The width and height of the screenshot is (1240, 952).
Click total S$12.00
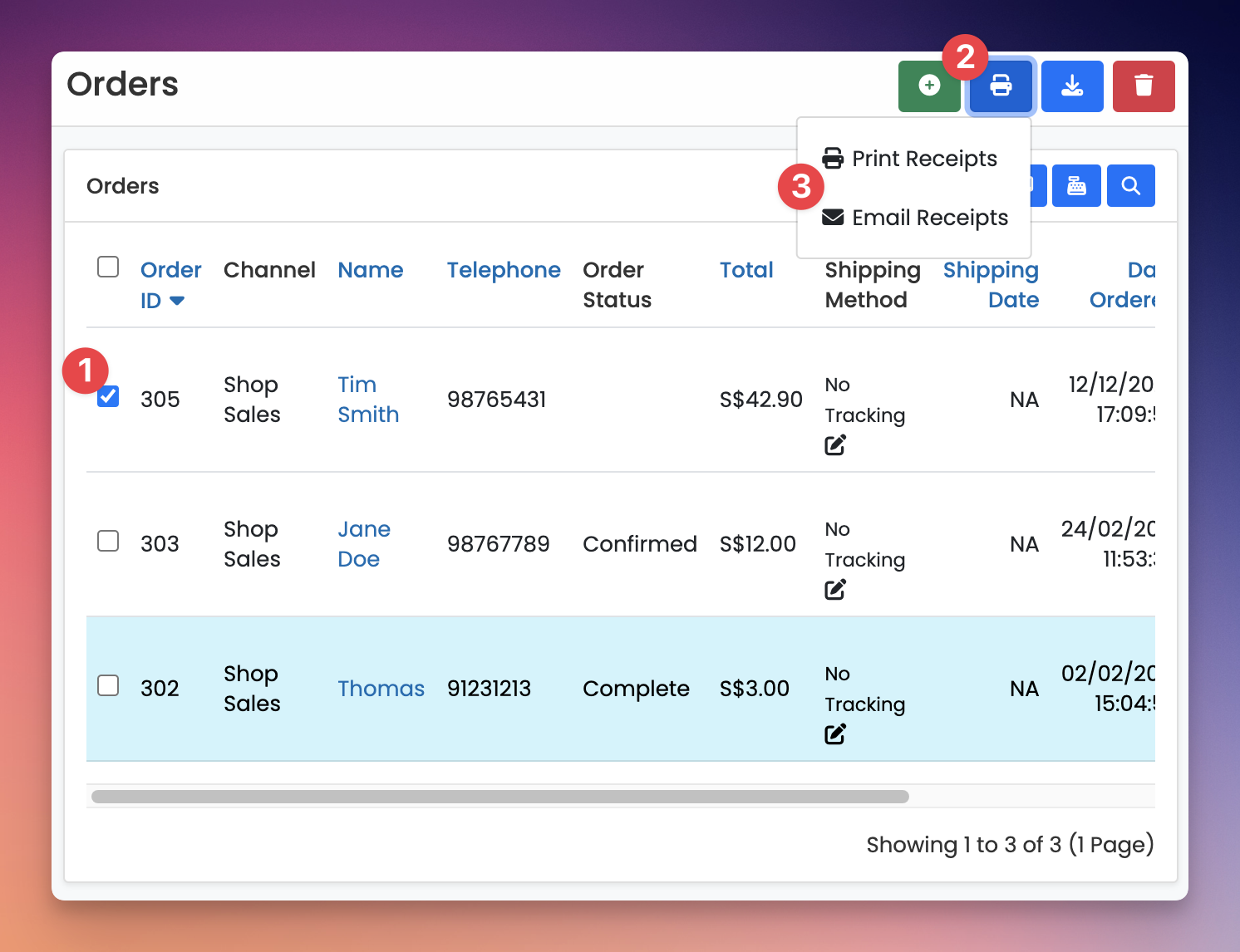click(758, 544)
